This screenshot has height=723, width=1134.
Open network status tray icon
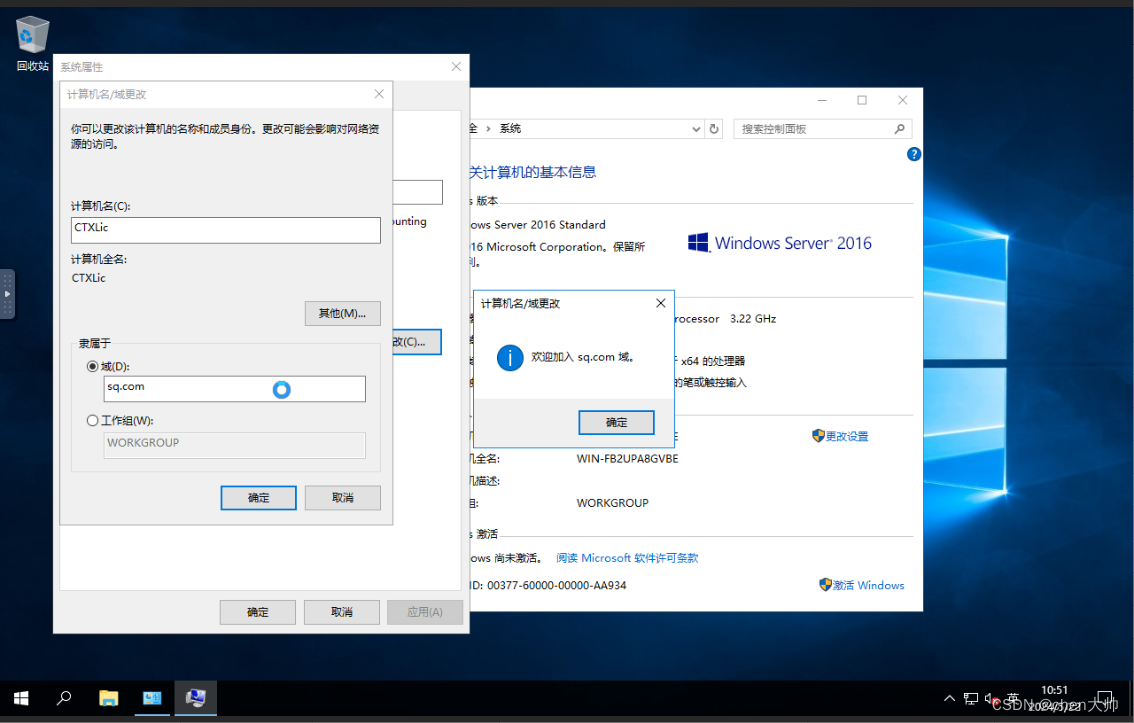click(971, 698)
